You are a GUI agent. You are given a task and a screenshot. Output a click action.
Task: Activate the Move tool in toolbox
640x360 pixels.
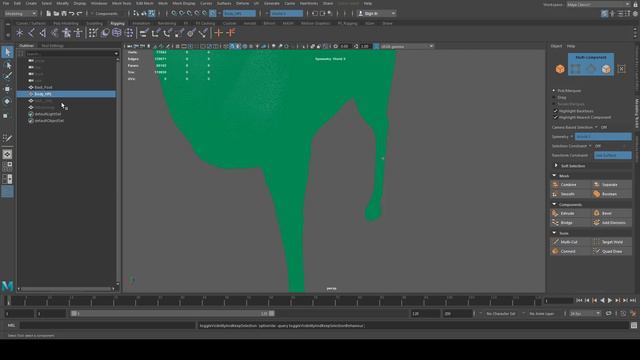click(7, 89)
